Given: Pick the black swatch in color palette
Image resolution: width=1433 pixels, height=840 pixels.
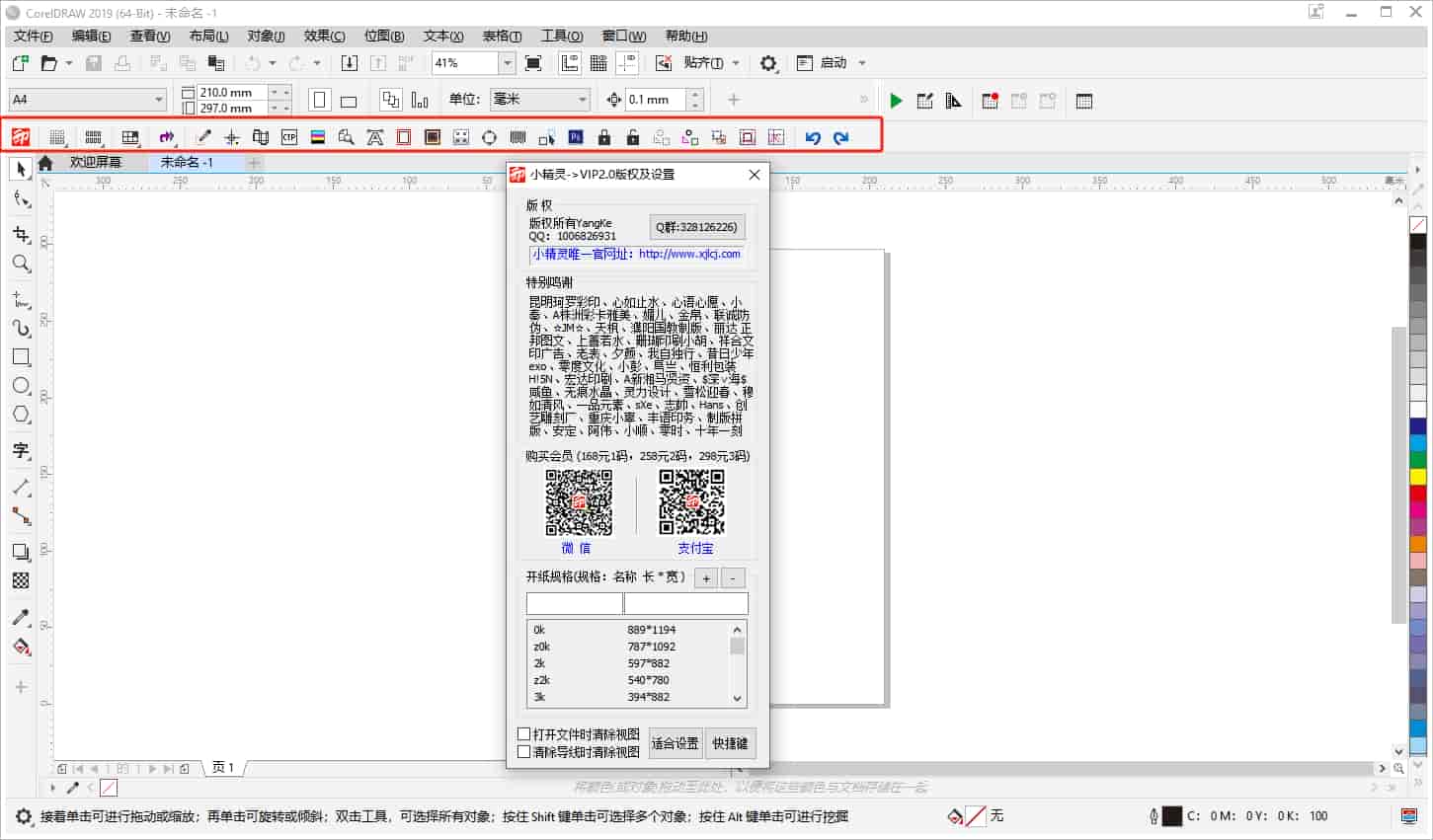Looking at the screenshot, I should [x=1418, y=242].
